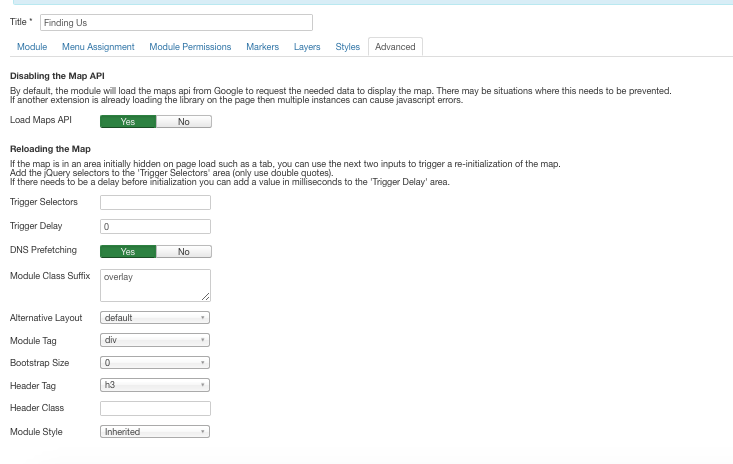Image resolution: width=733 pixels, height=464 pixels.
Task: Click the Trigger Selectors input
Action: [x=155, y=202]
